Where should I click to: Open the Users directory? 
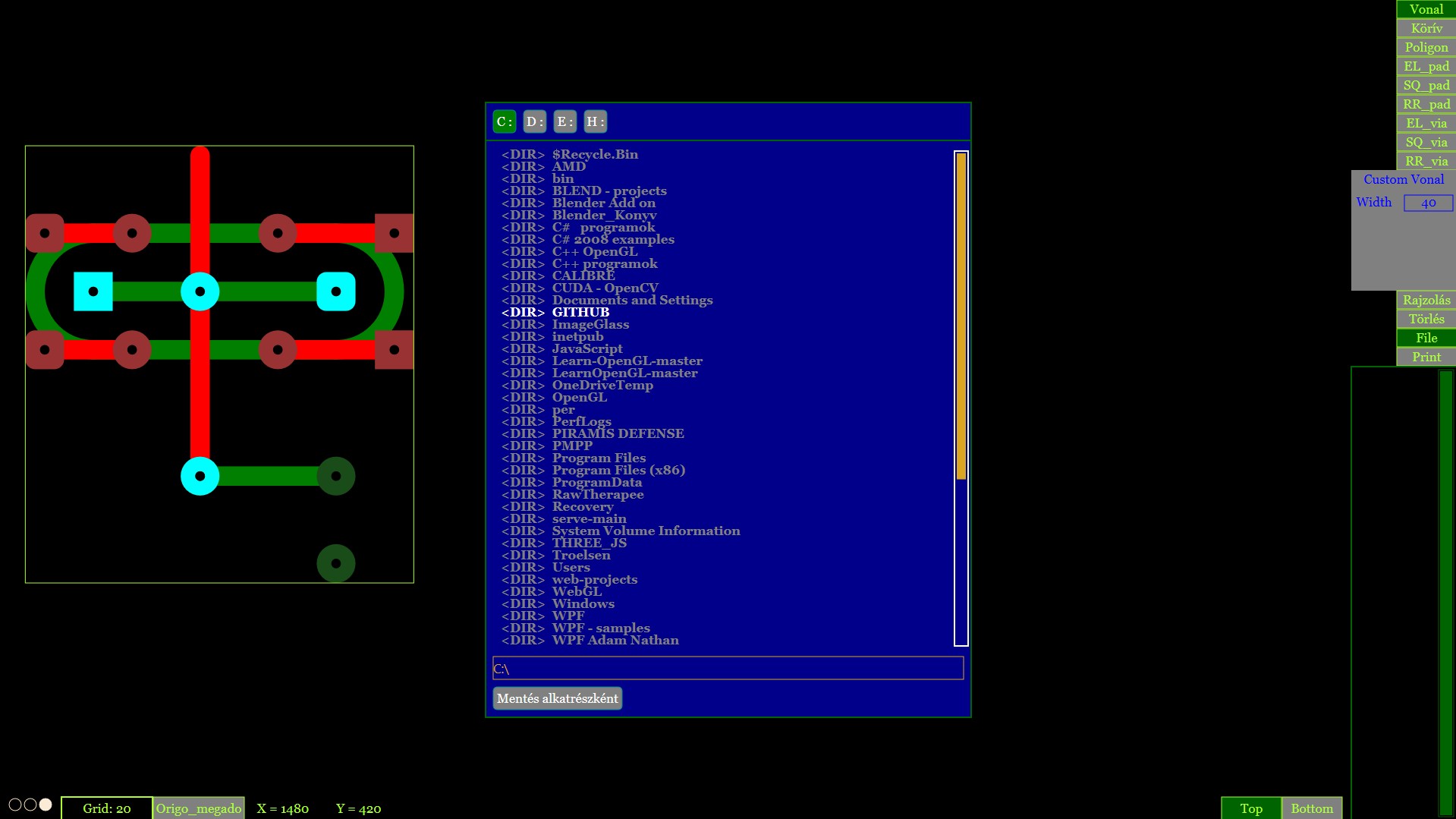571,567
